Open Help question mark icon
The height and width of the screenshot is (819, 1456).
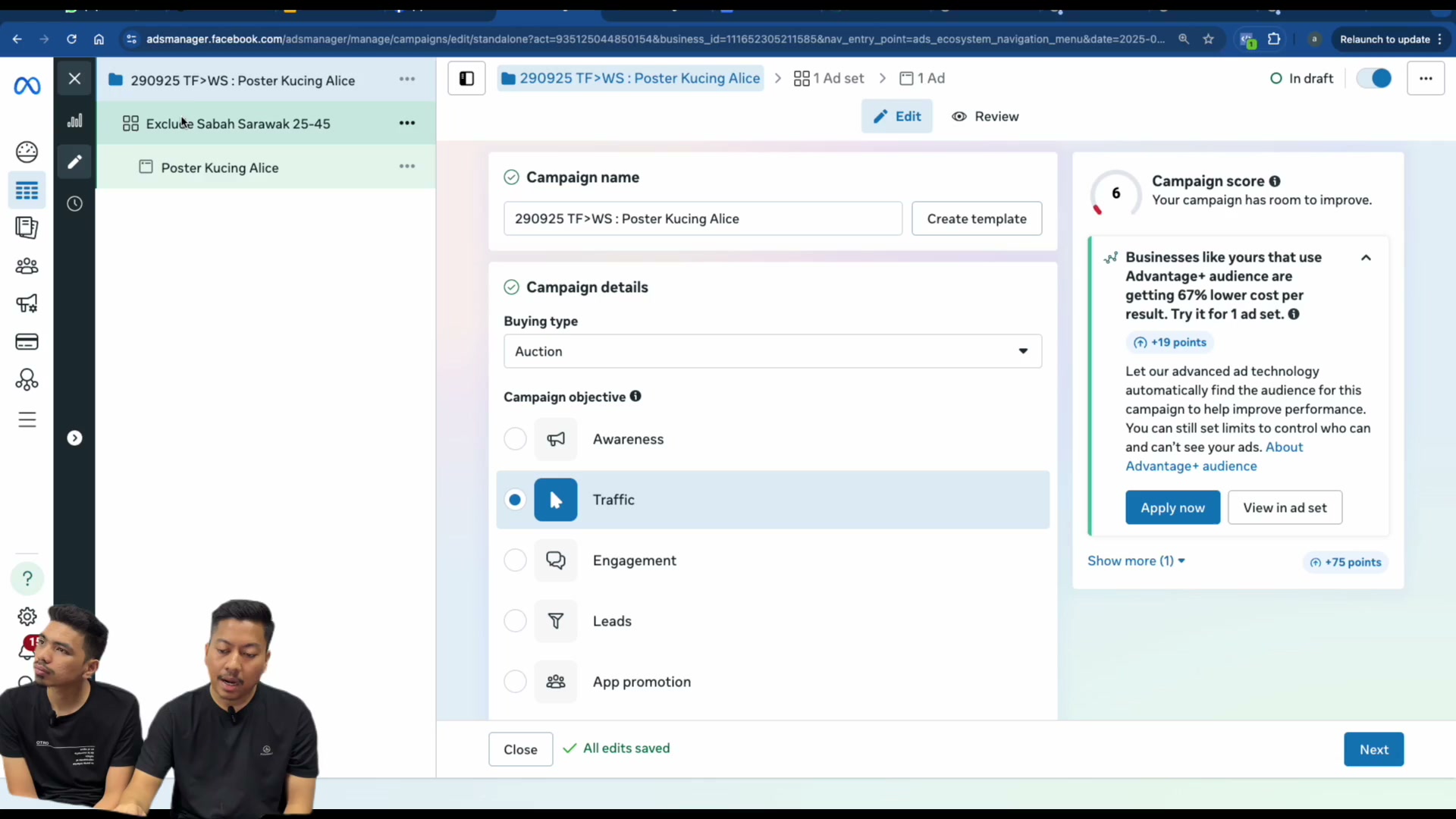tap(27, 578)
